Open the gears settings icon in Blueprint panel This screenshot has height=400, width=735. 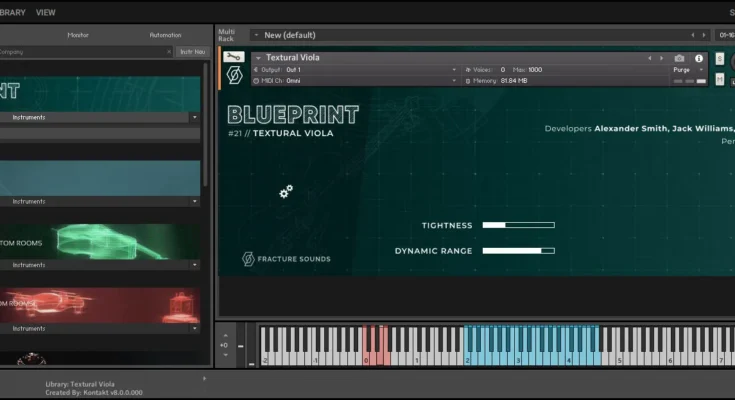(286, 191)
